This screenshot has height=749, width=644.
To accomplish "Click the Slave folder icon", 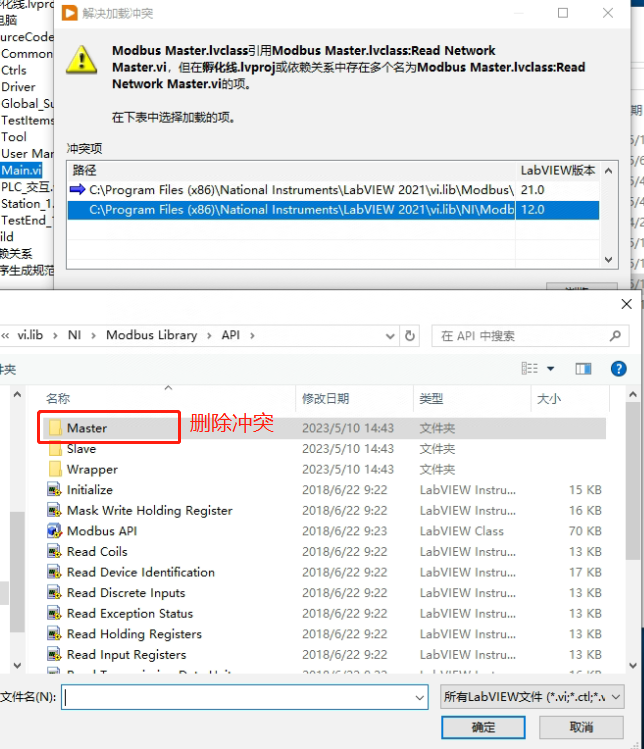I will point(55,449).
